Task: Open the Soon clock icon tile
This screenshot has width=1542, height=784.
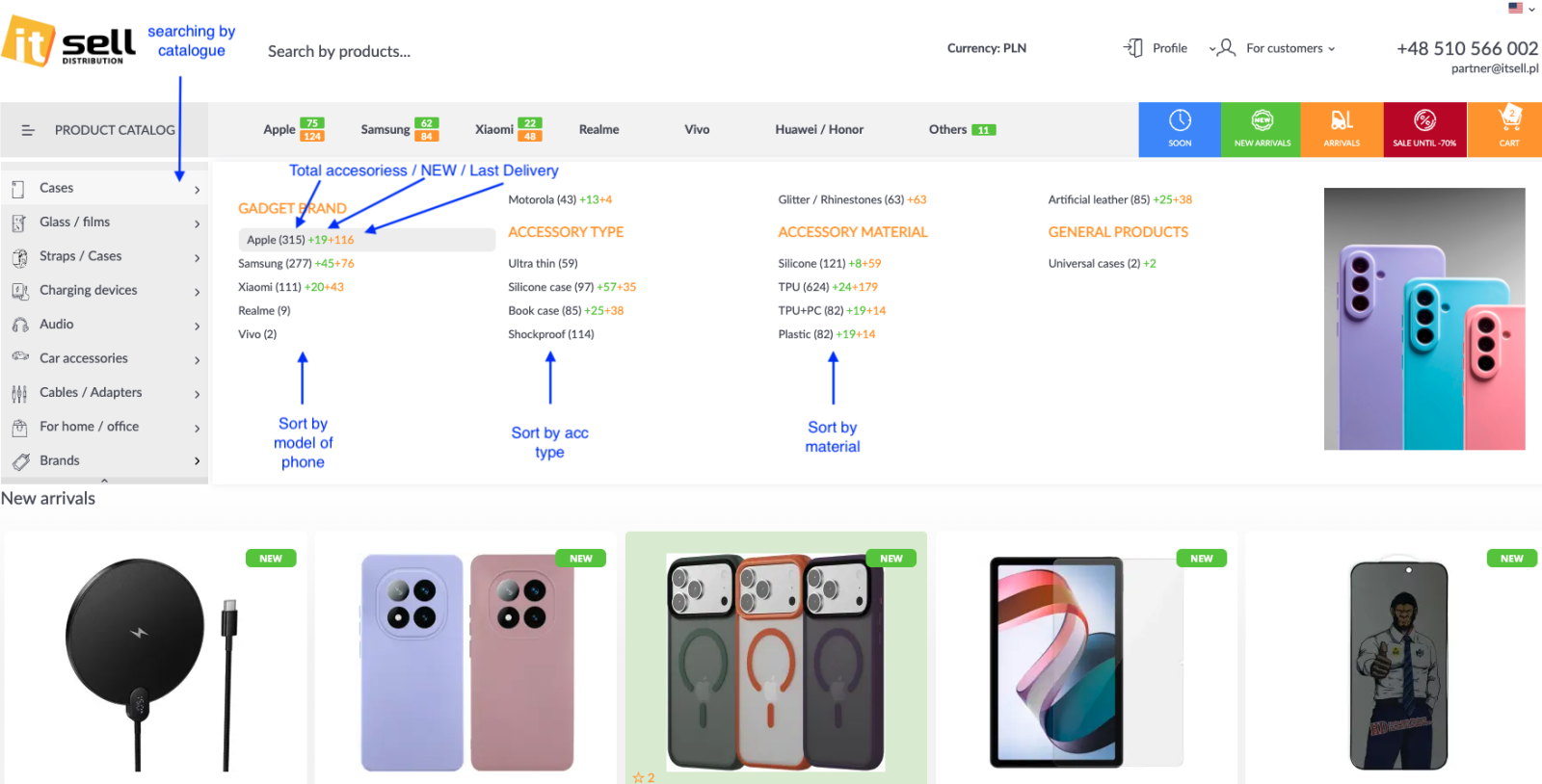Action: pos(1180,129)
